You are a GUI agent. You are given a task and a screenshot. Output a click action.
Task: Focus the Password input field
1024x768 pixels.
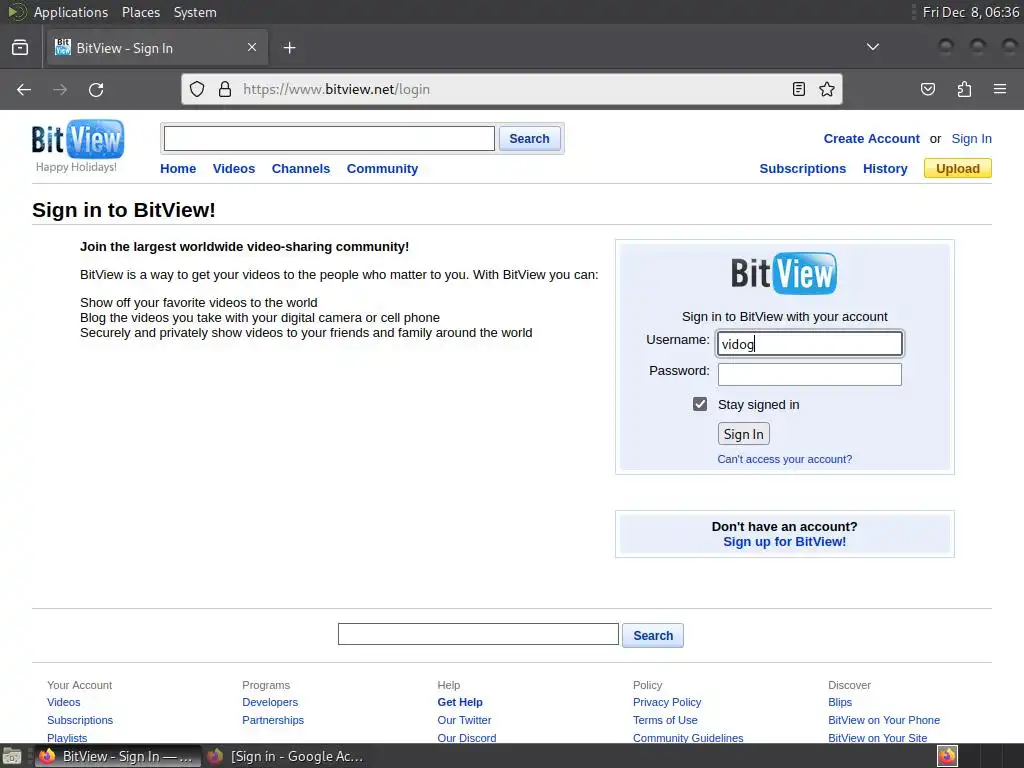(810, 374)
